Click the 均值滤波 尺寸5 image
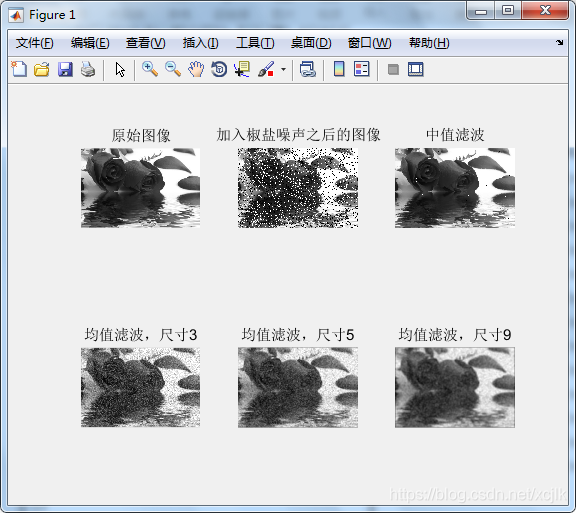This screenshot has height=513, width=576. pyautogui.click(x=298, y=387)
